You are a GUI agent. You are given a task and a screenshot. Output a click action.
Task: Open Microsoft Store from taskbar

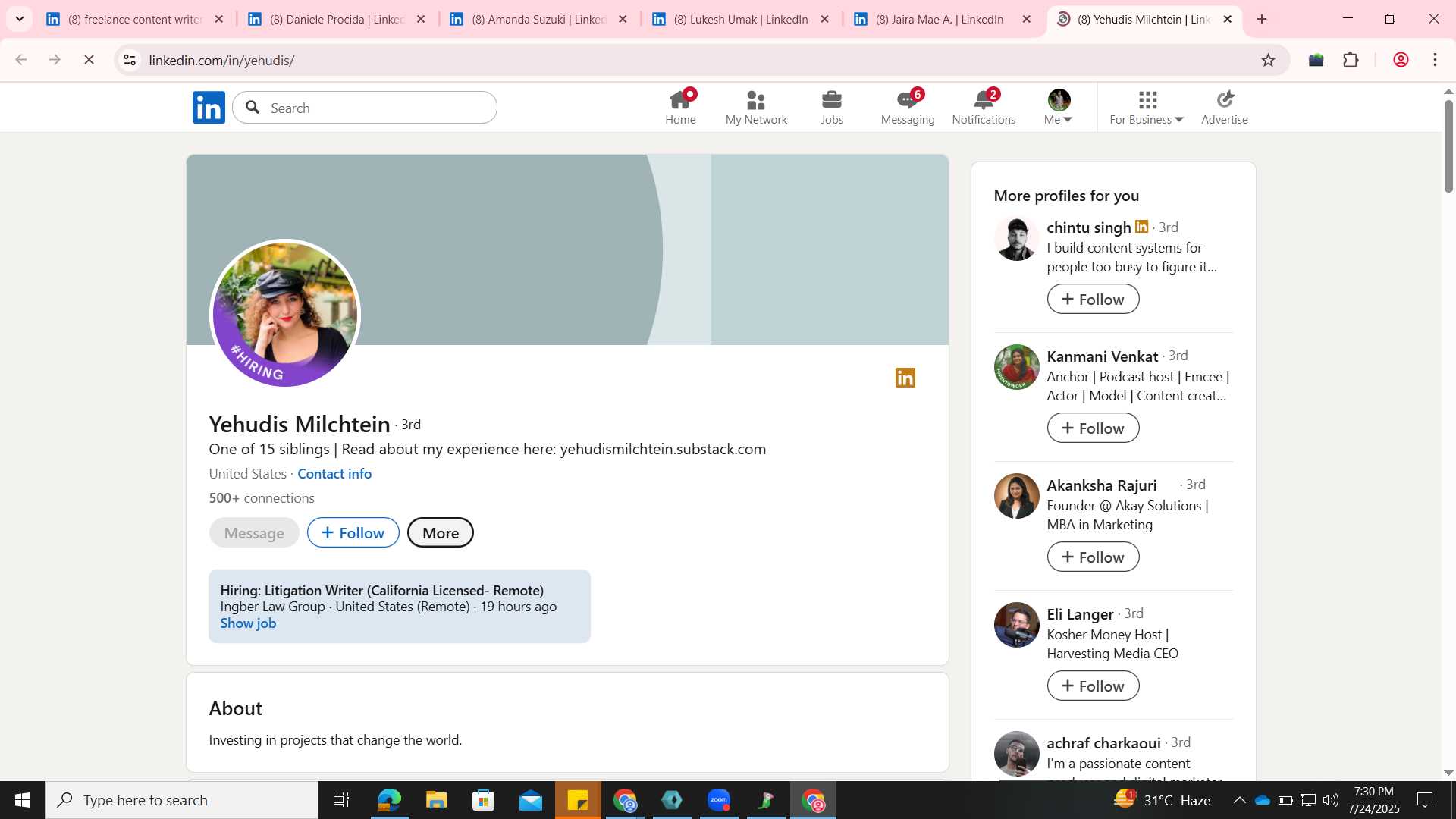[483, 800]
